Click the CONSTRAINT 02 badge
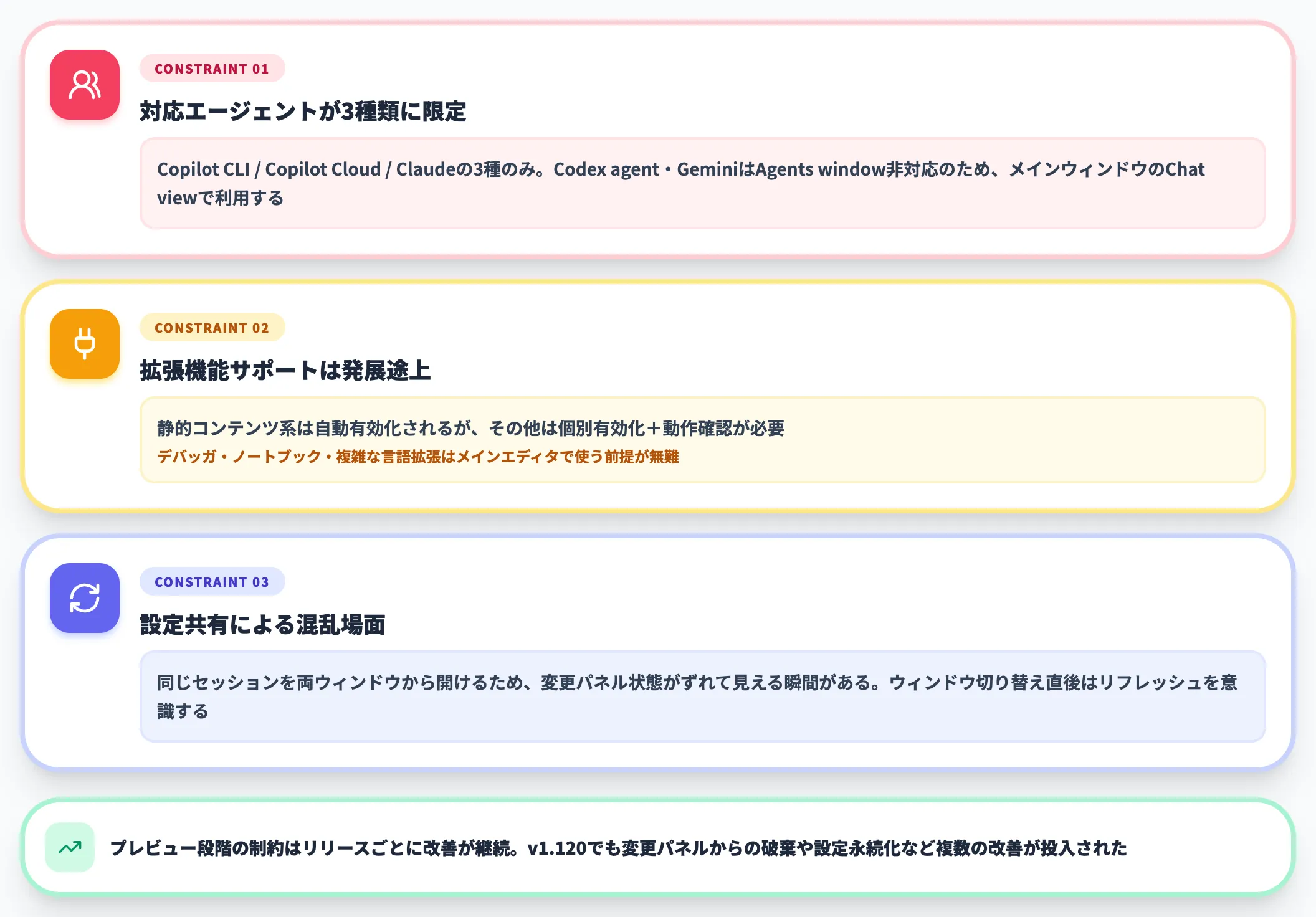Viewport: 1316px width, 917px height. (x=212, y=328)
